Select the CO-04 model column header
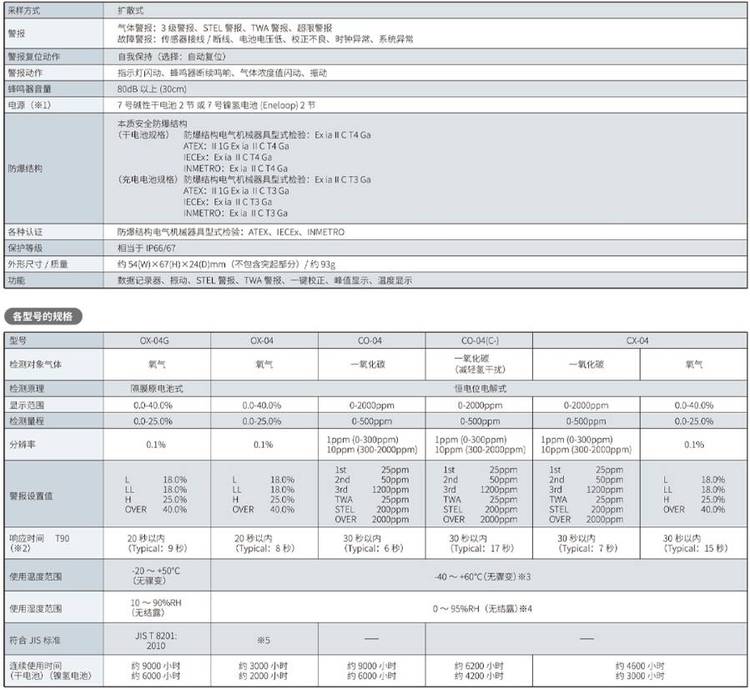 tap(369, 341)
